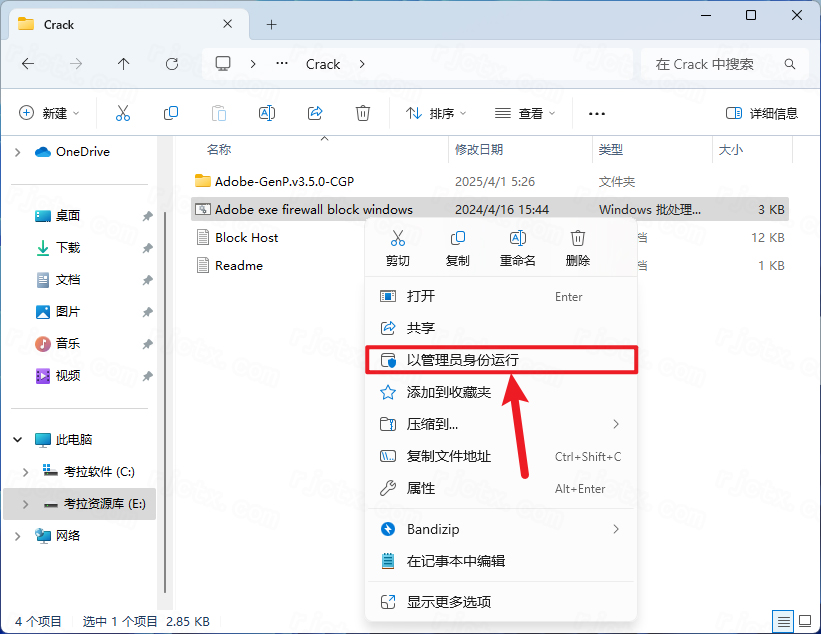Refresh the current folder view

click(x=171, y=64)
